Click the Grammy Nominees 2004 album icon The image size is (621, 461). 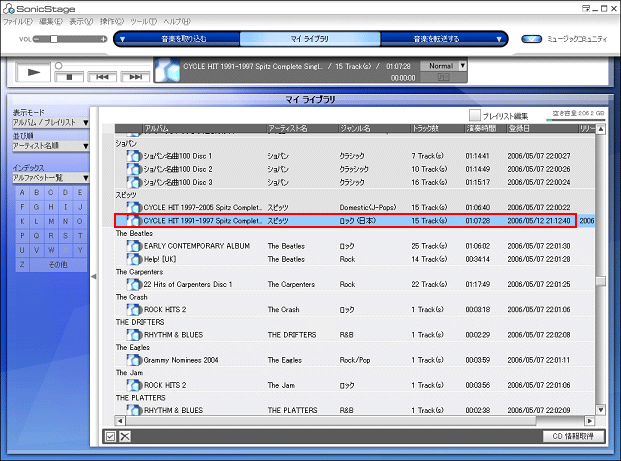pyautogui.click(x=134, y=359)
